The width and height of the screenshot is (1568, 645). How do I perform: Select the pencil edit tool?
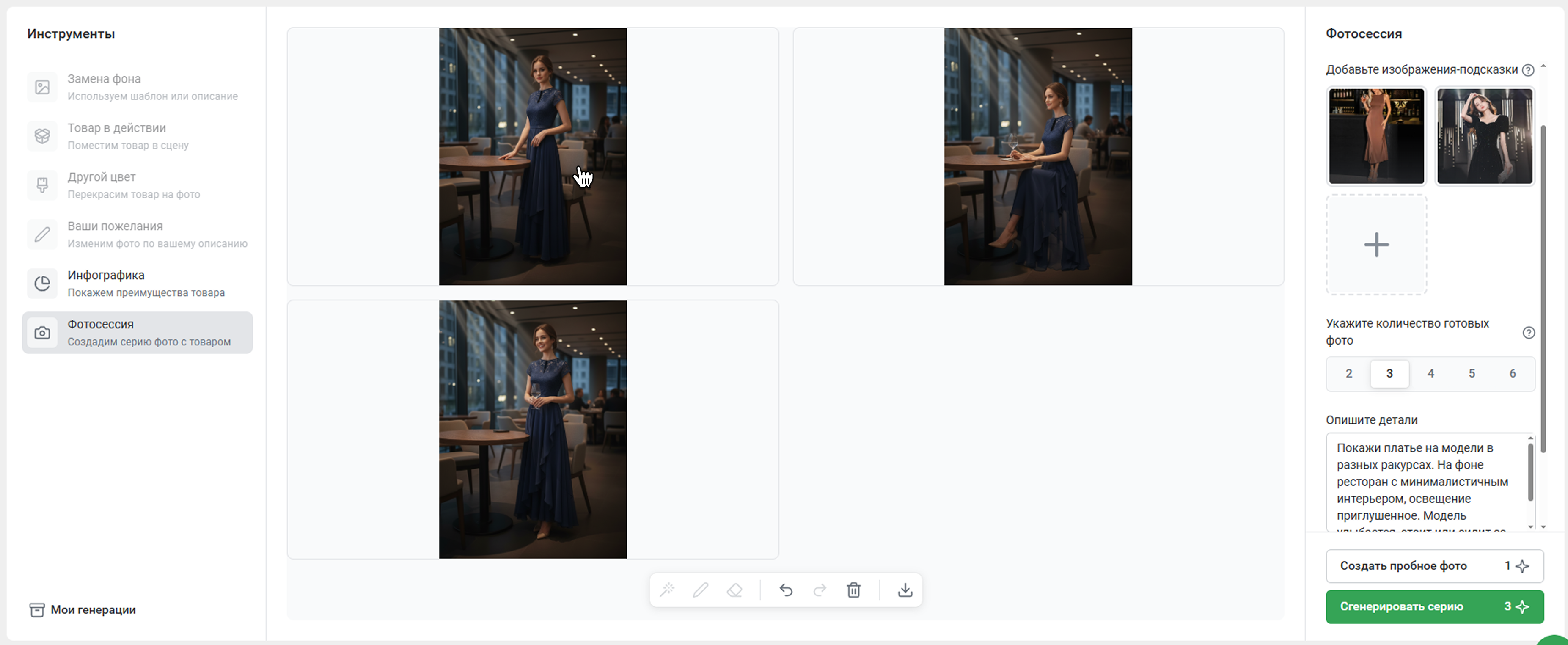[701, 590]
